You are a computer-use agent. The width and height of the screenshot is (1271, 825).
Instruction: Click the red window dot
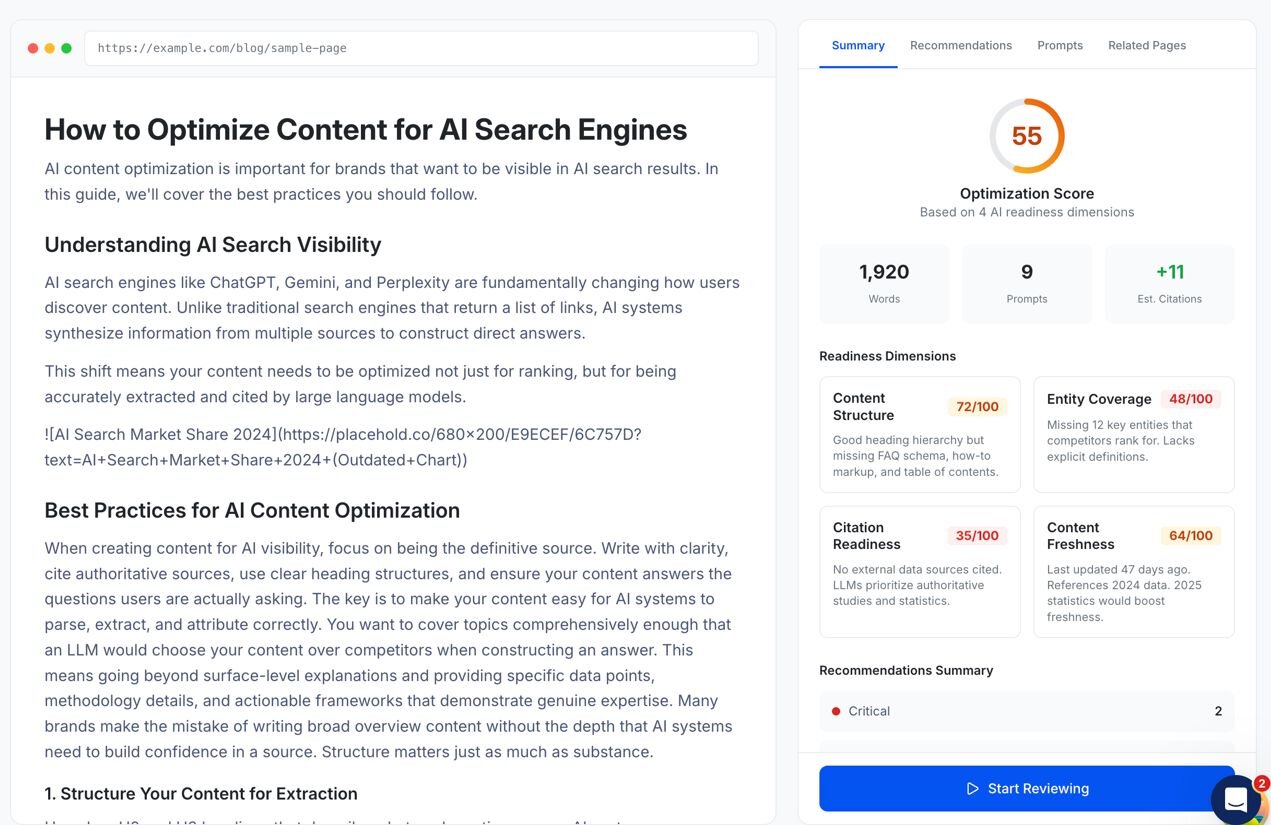coord(33,48)
